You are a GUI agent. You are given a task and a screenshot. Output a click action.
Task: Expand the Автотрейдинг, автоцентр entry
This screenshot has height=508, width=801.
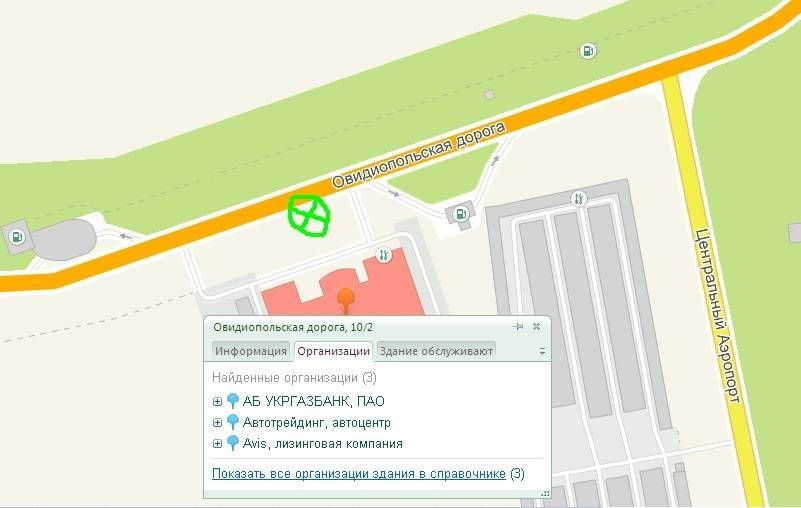pos(217,423)
